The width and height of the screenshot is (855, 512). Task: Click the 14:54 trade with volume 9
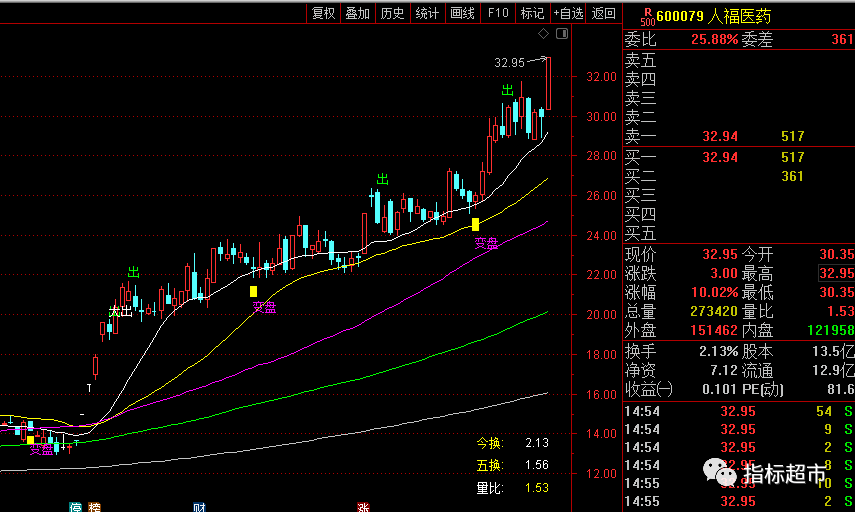739,430
